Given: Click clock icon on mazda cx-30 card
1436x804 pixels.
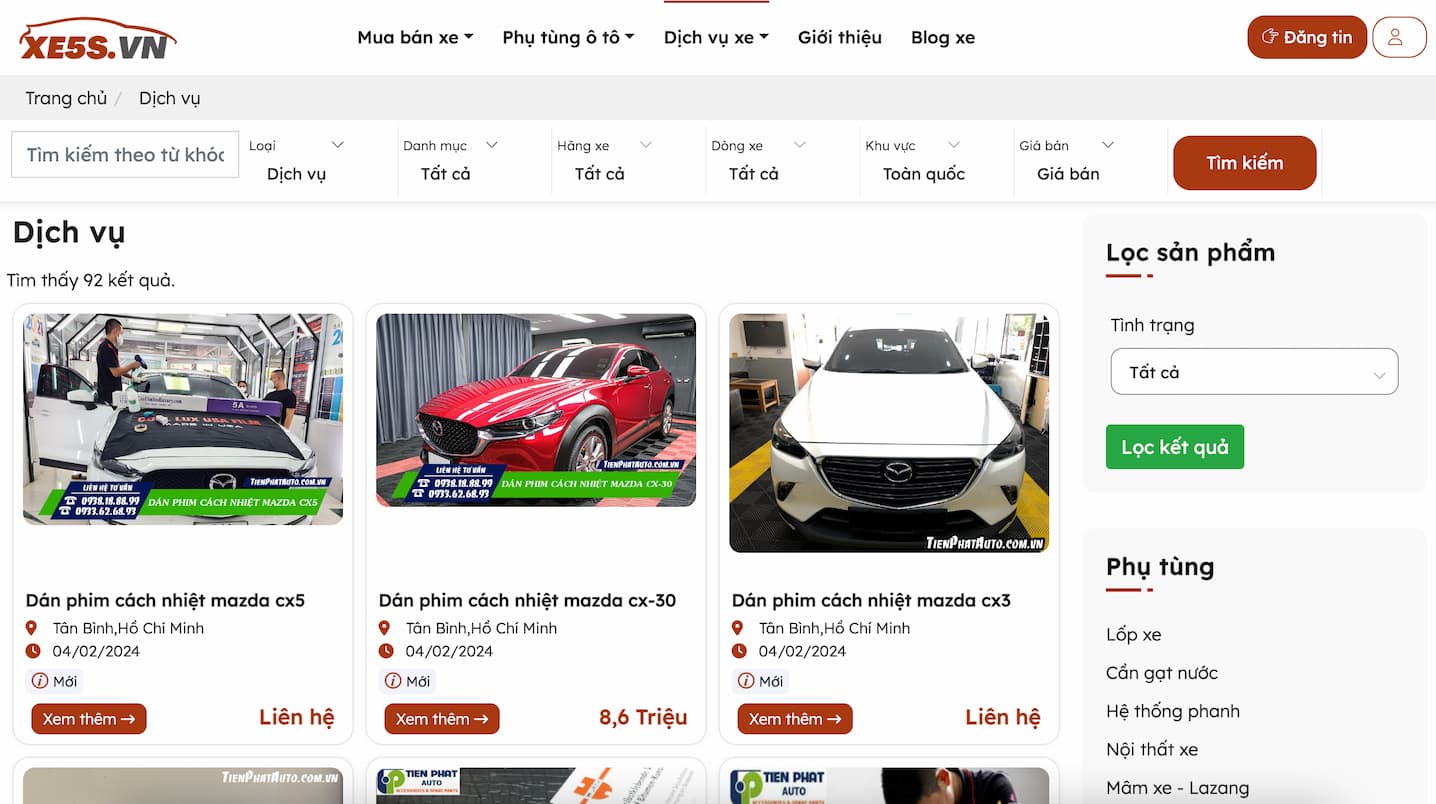Looking at the screenshot, I should click(385, 651).
